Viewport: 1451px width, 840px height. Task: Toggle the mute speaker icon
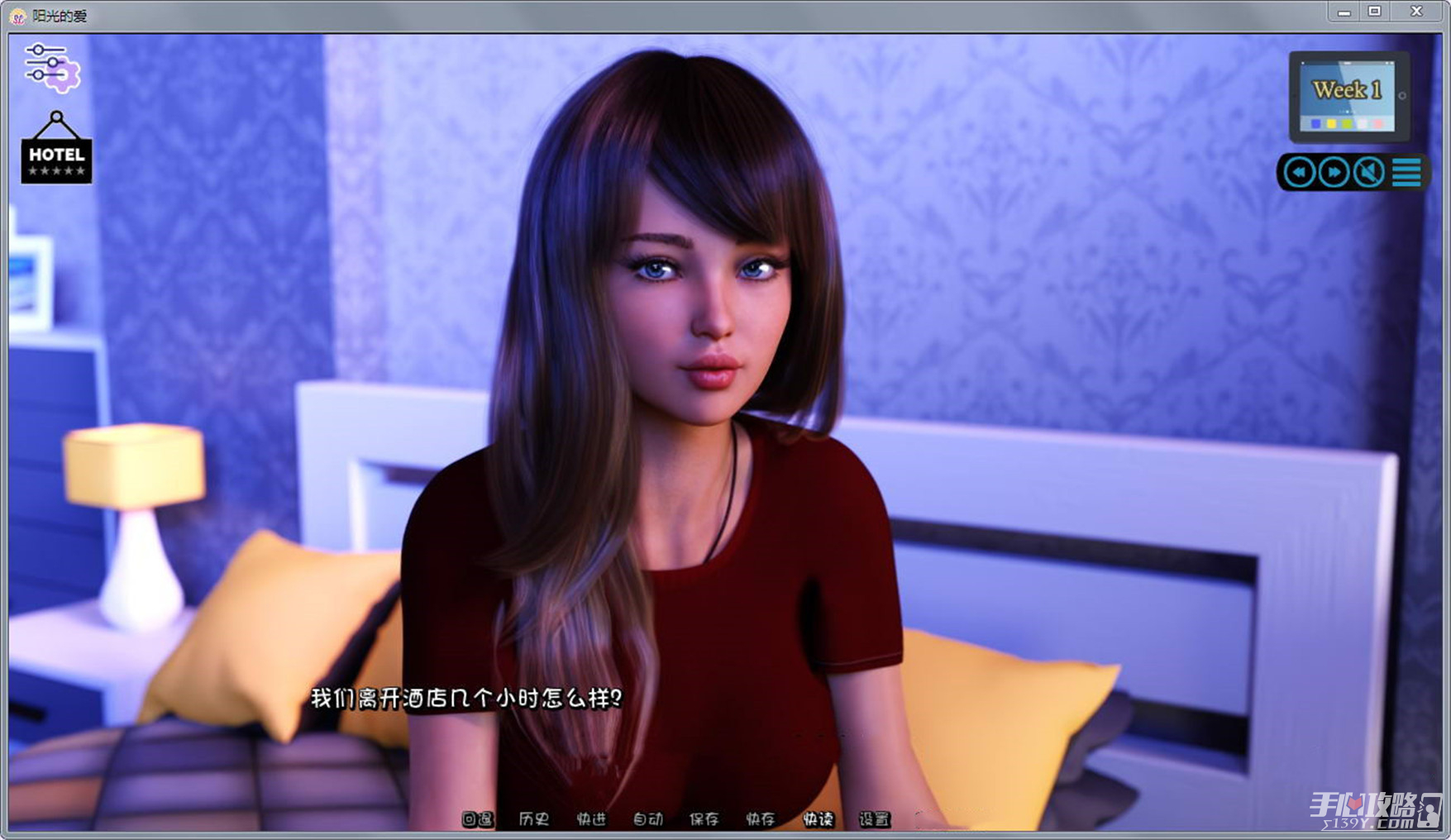[x=1369, y=173]
